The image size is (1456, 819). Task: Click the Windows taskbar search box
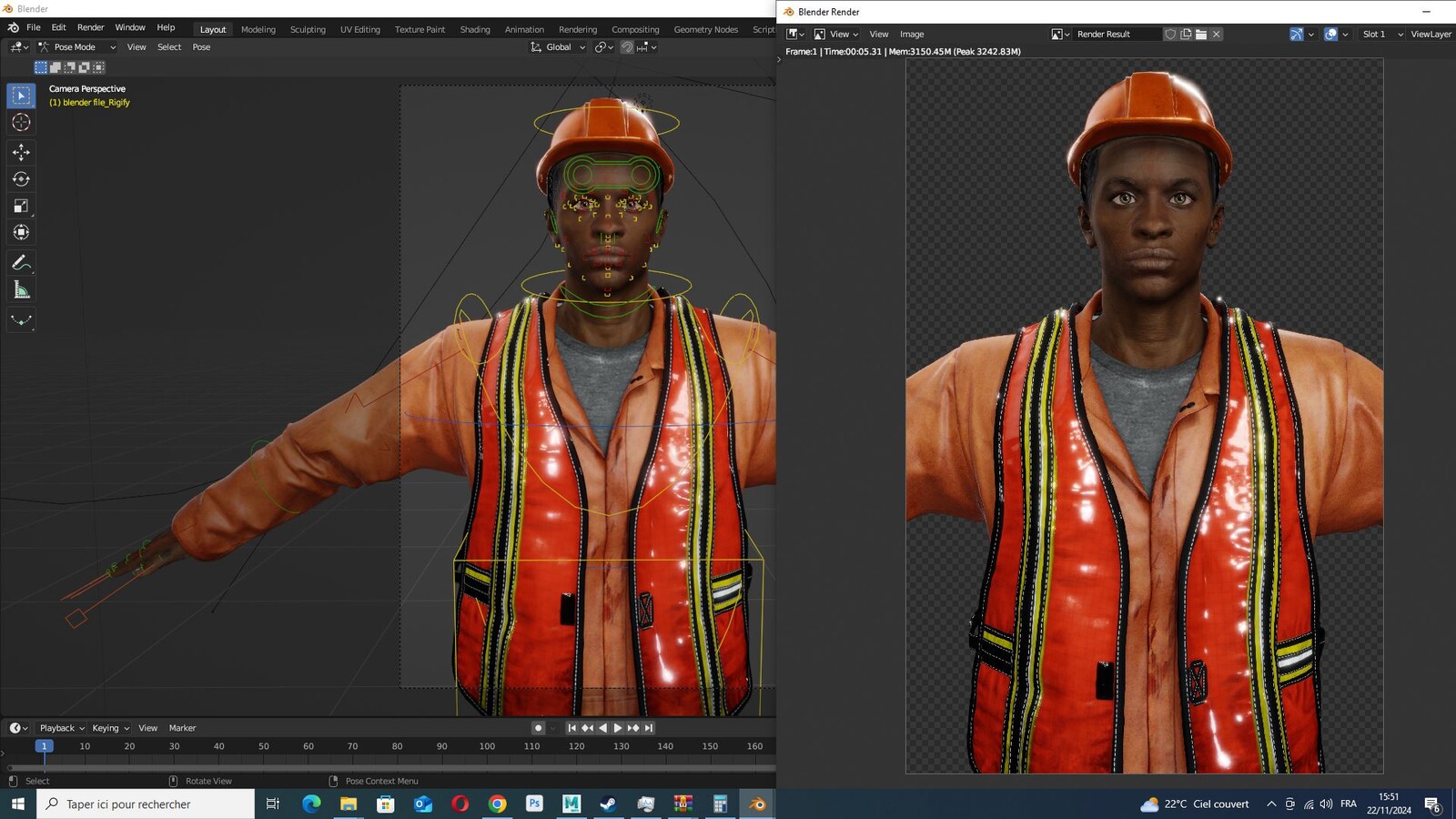tap(146, 804)
